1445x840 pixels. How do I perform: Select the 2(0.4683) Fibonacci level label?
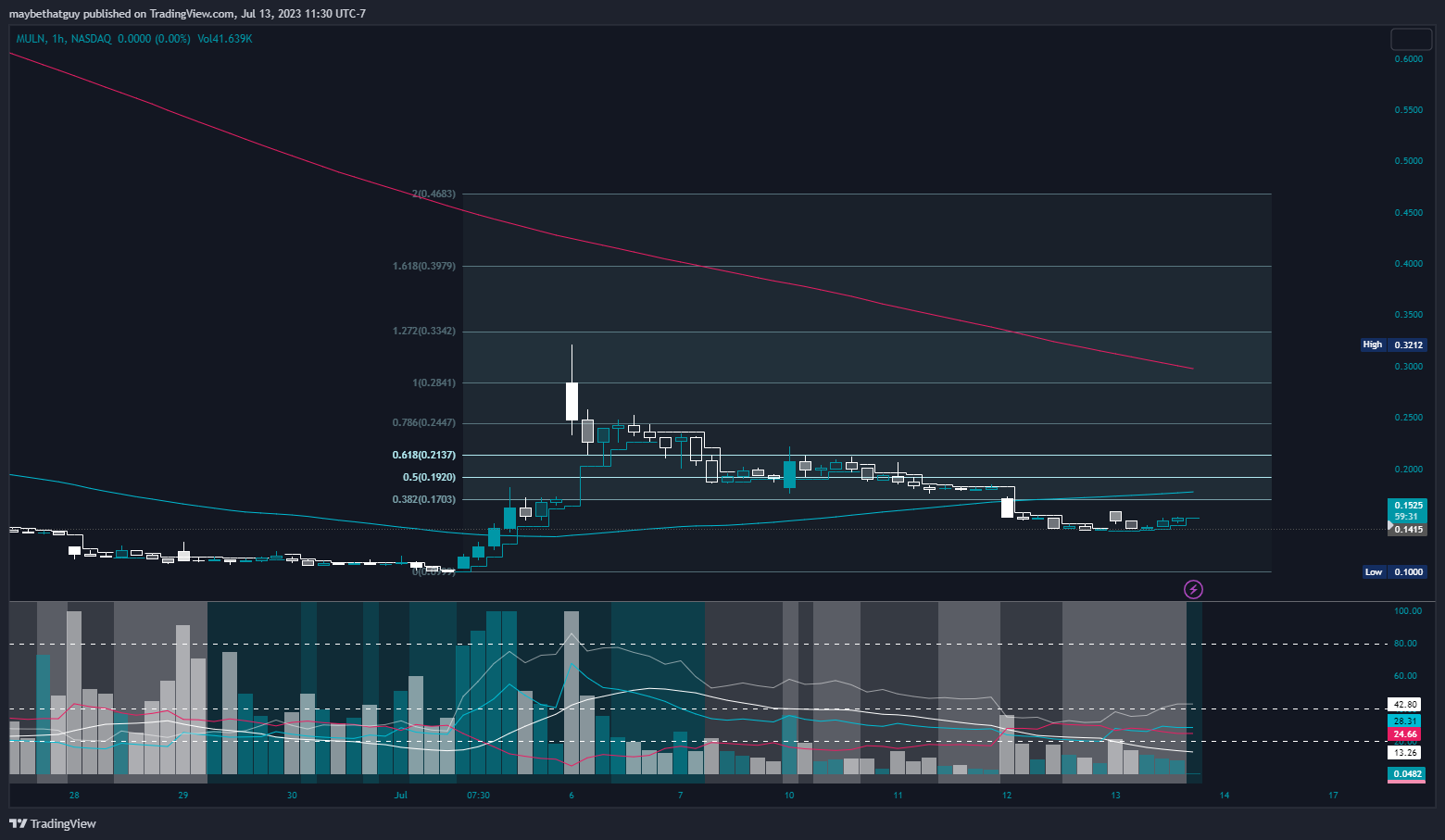(433, 194)
